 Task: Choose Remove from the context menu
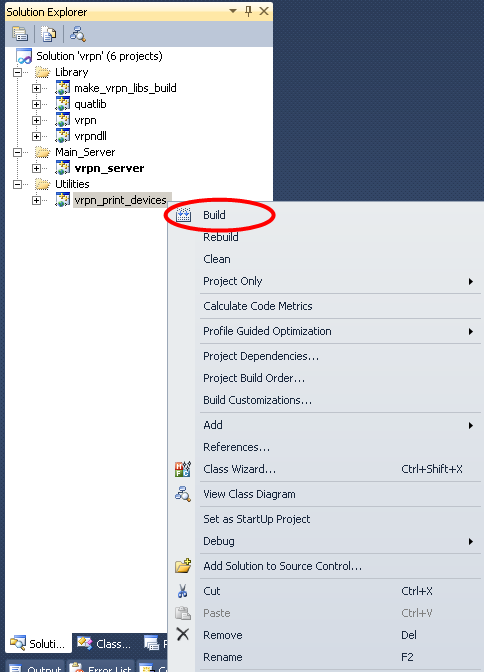click(x=326, y=635)
